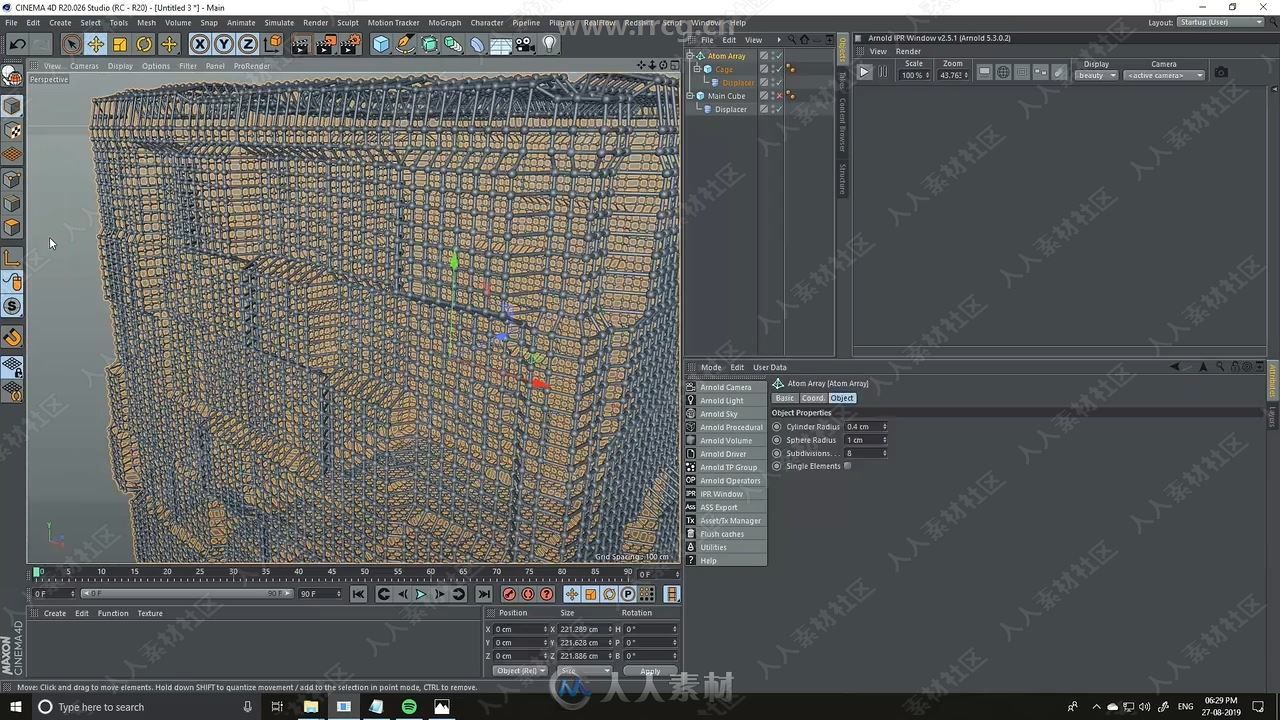The height and width of the screenshot is (720, 1280).
Task: Activate the Rotate tool
Action: (144, 44)
